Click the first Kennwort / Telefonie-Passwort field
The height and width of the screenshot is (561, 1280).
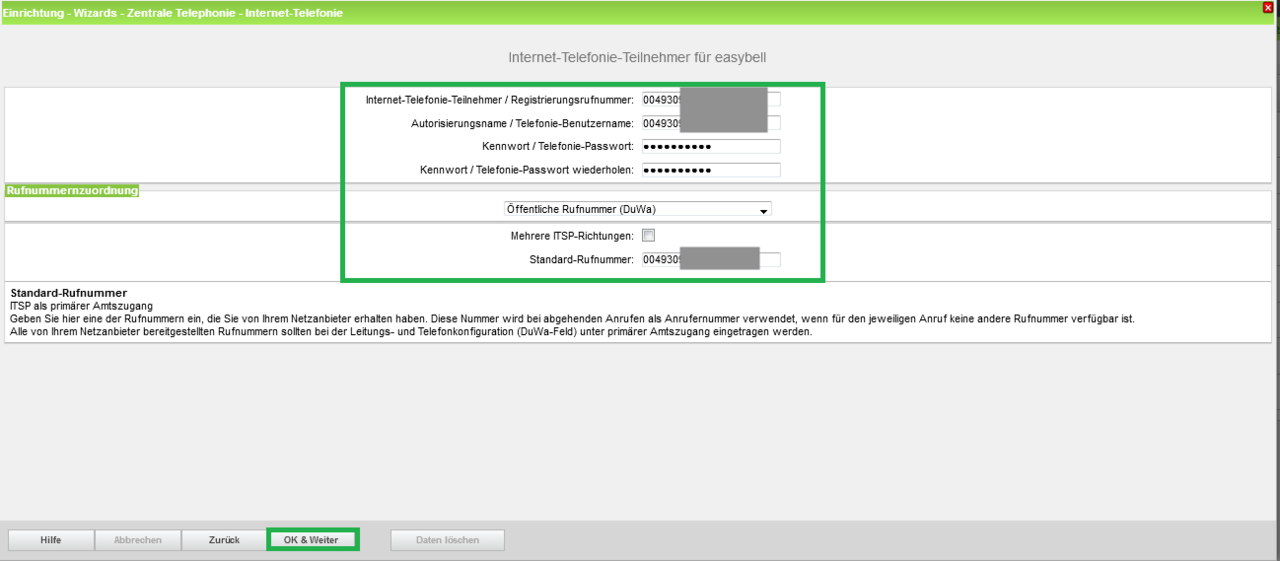pos(710,147)
